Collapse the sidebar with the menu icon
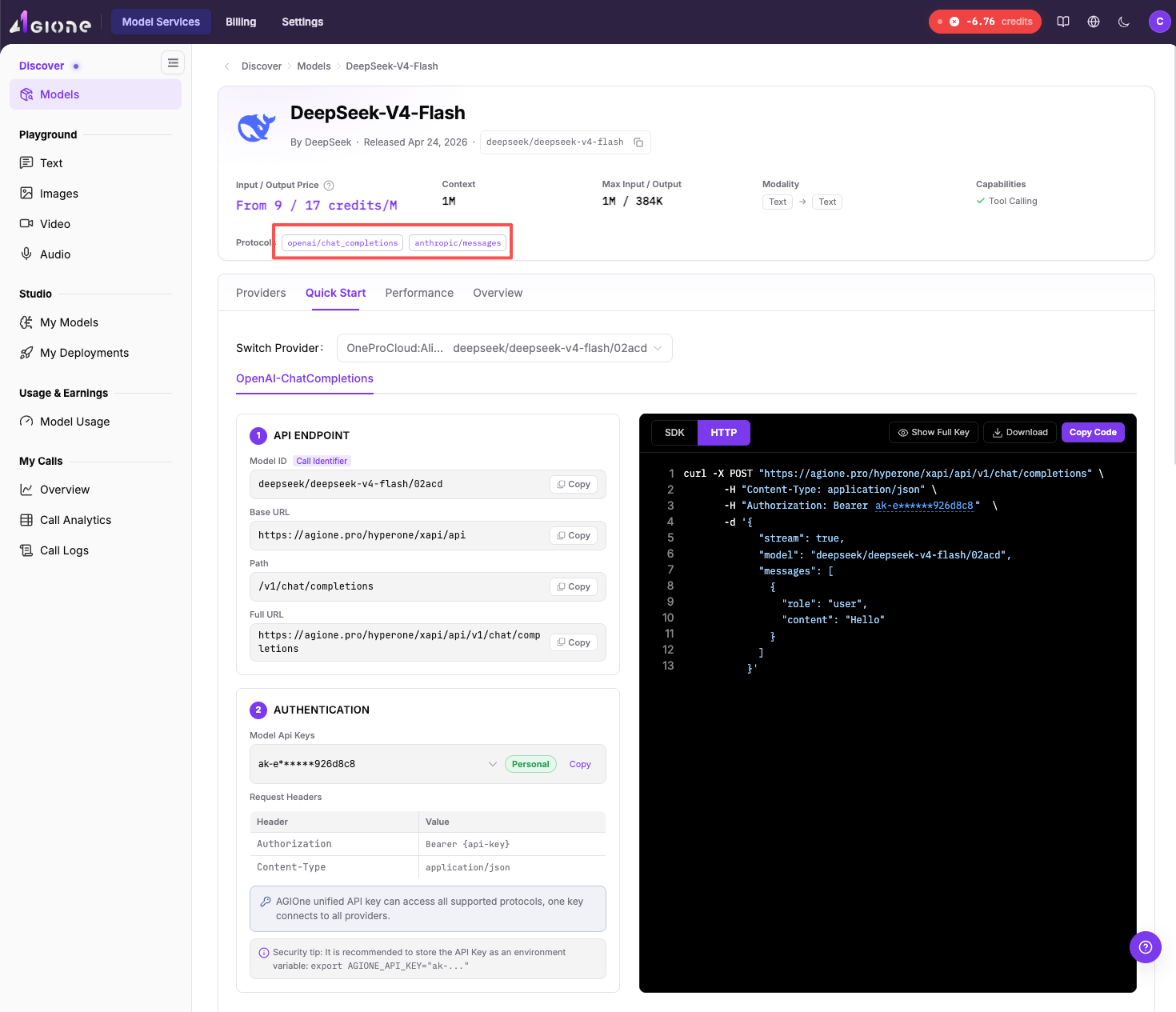 (x=173, y=62)
